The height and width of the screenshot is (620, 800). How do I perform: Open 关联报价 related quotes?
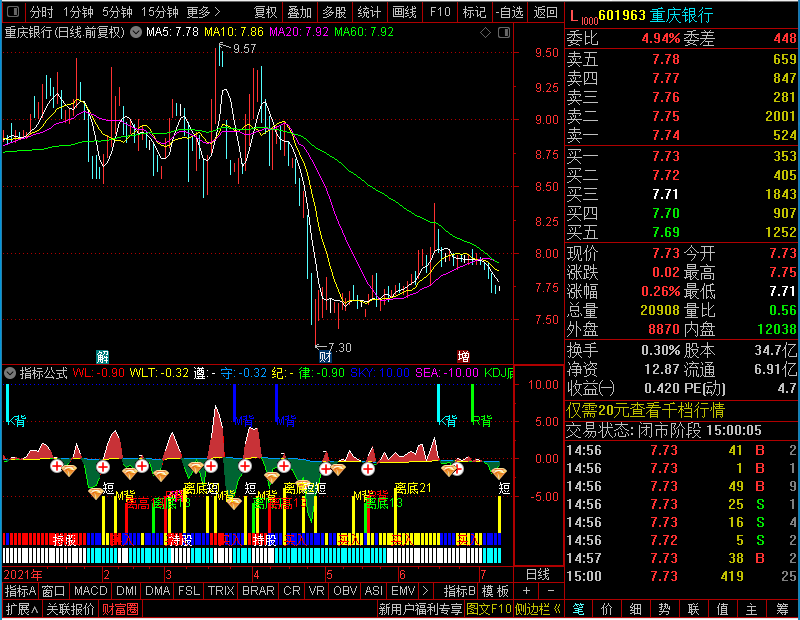pyautogui.click(x=70, y=609)
